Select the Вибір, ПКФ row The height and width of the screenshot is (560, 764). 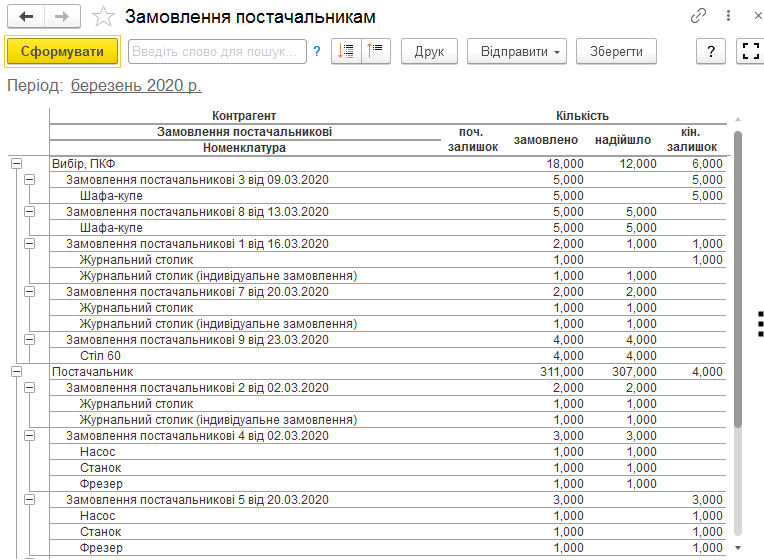388,164
